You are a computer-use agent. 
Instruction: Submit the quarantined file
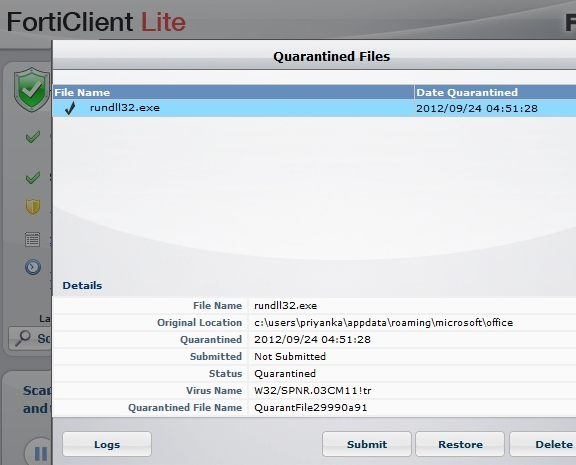[x=367, y=444]
